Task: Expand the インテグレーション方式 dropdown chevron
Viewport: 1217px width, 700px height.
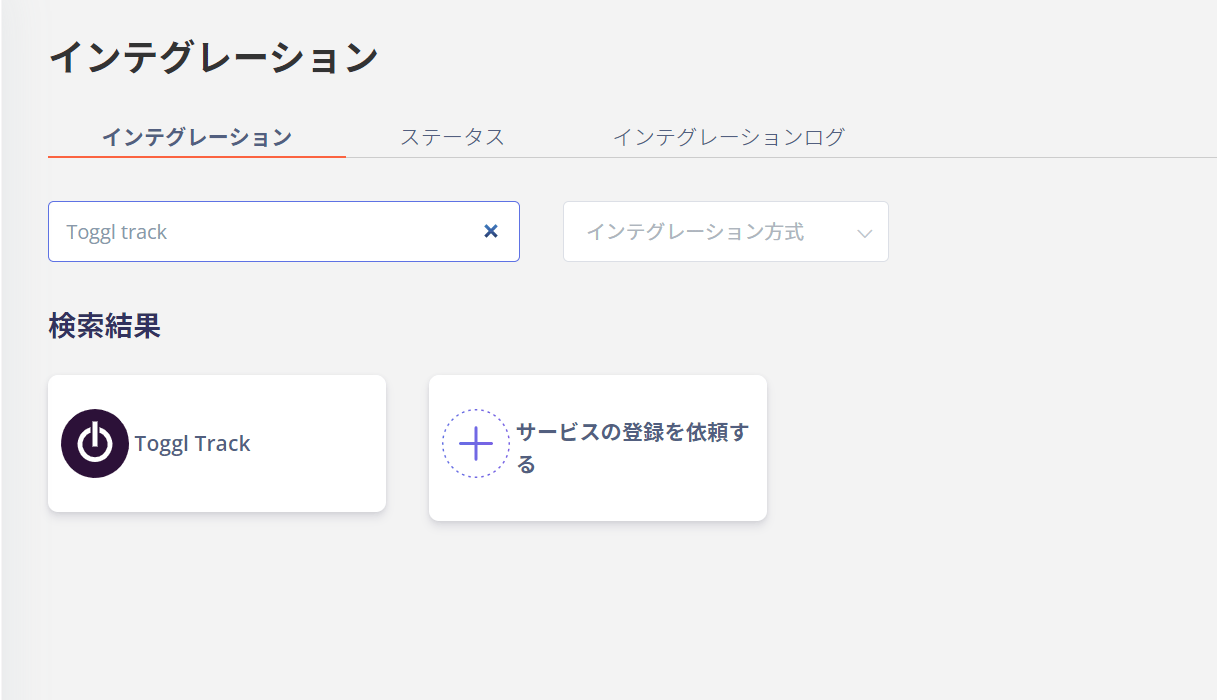Action: coord(865,233)
